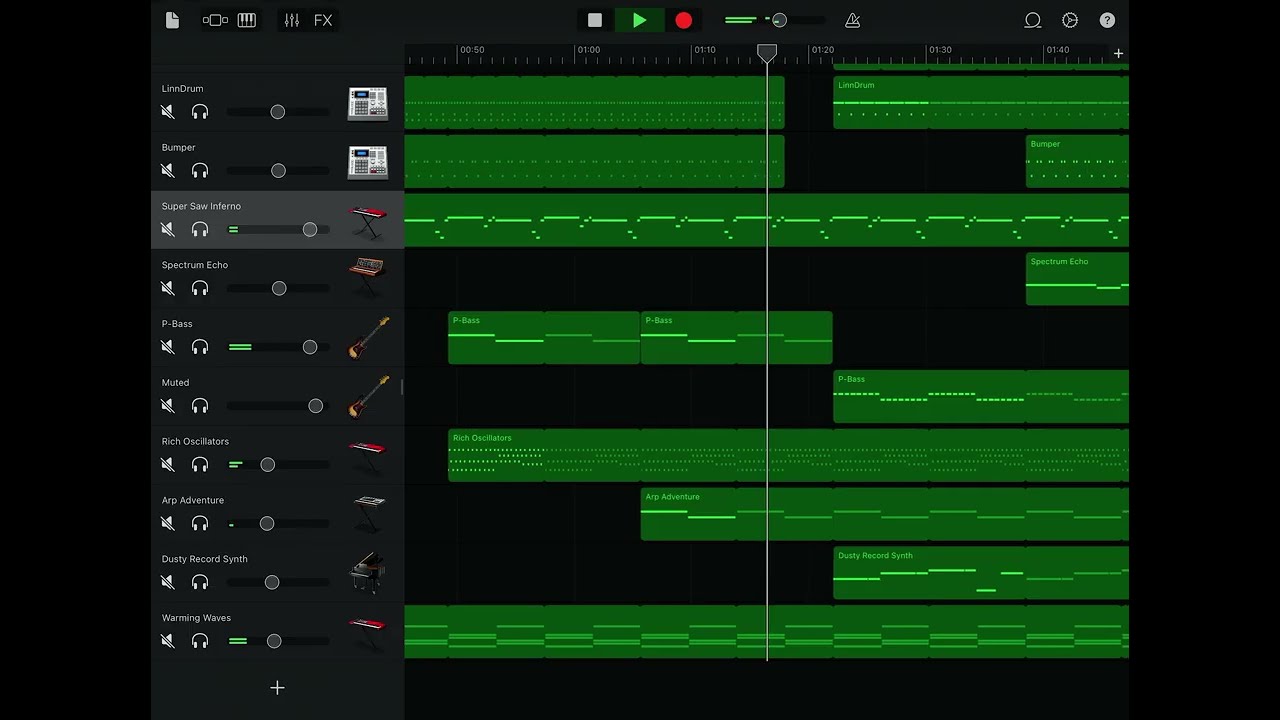Screen dimensions: 1280x720
Task: Open Bumper drum machine instrument icon
Action: [367, 162]
